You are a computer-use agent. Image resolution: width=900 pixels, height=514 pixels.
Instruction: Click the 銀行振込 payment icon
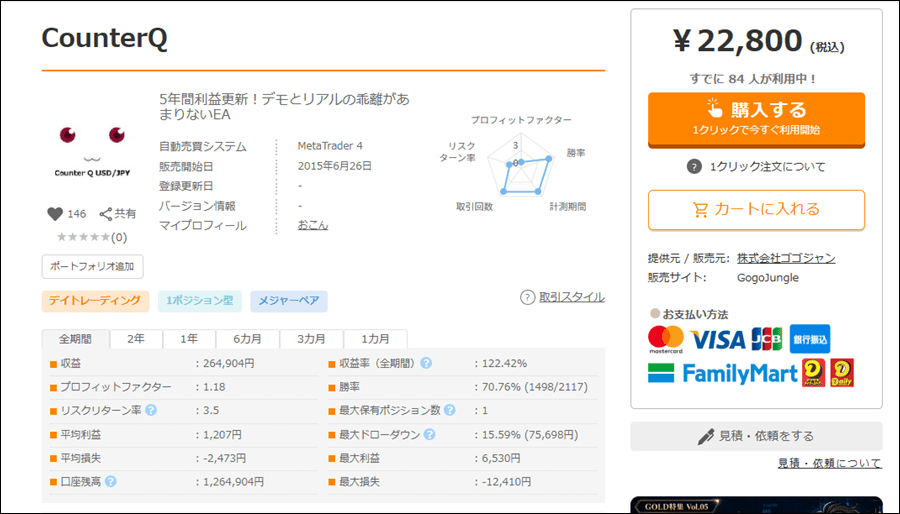810,339
